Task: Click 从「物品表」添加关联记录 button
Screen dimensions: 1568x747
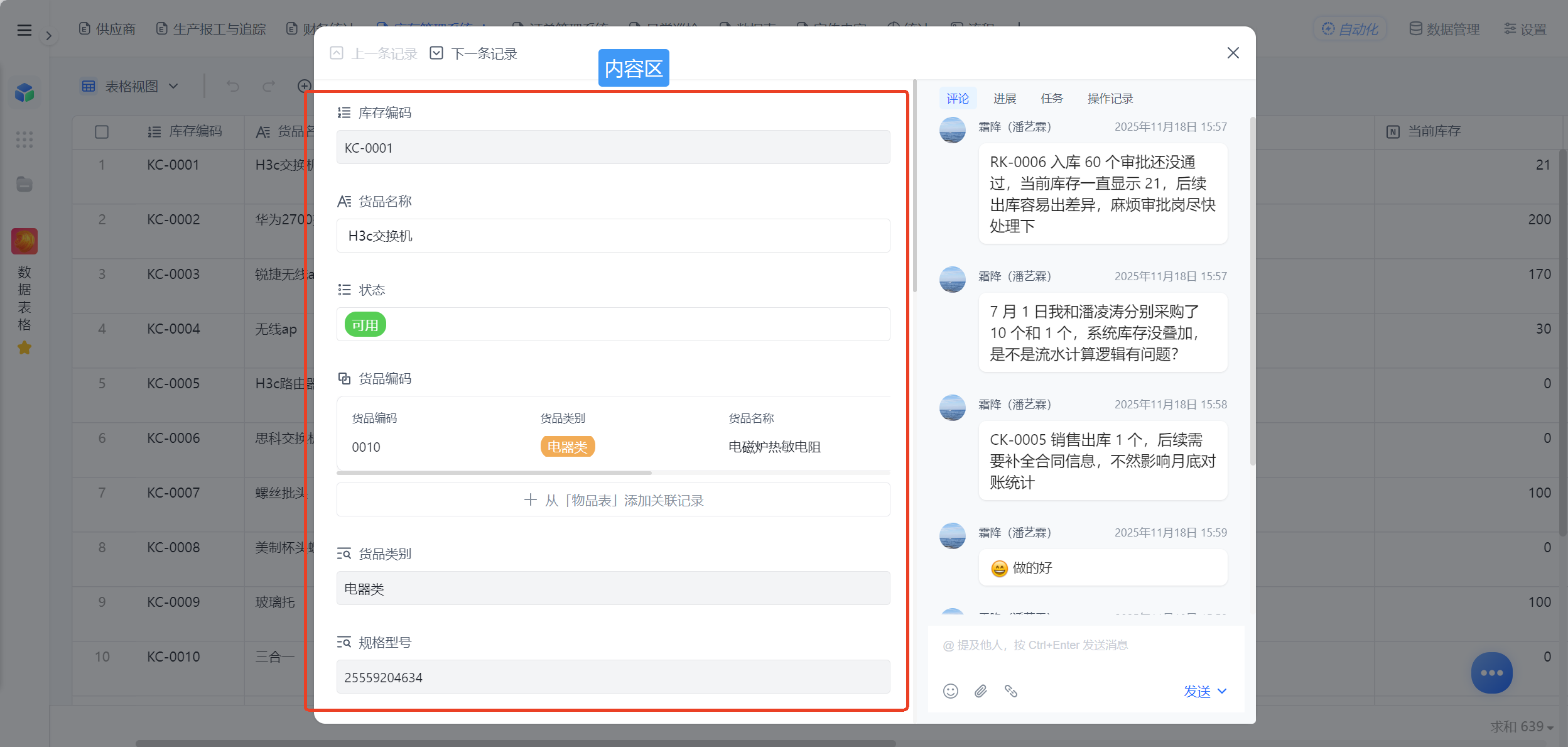Action: pos(613,500)
